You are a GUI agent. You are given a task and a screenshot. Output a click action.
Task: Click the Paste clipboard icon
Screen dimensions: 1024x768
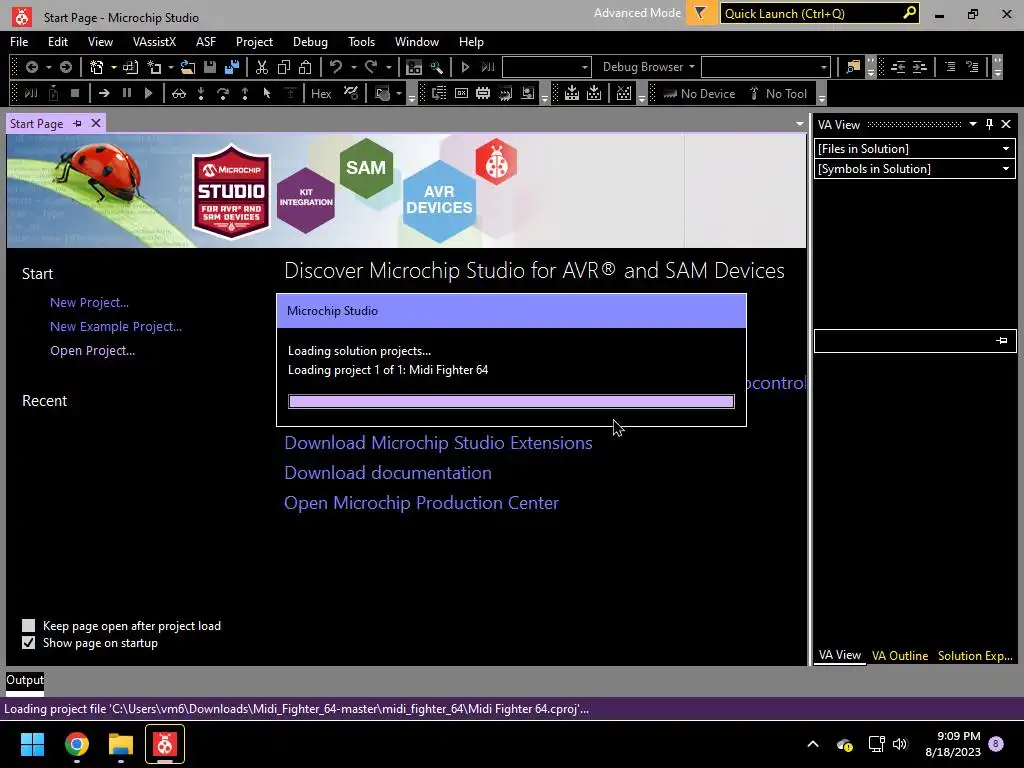click(305, 67)
